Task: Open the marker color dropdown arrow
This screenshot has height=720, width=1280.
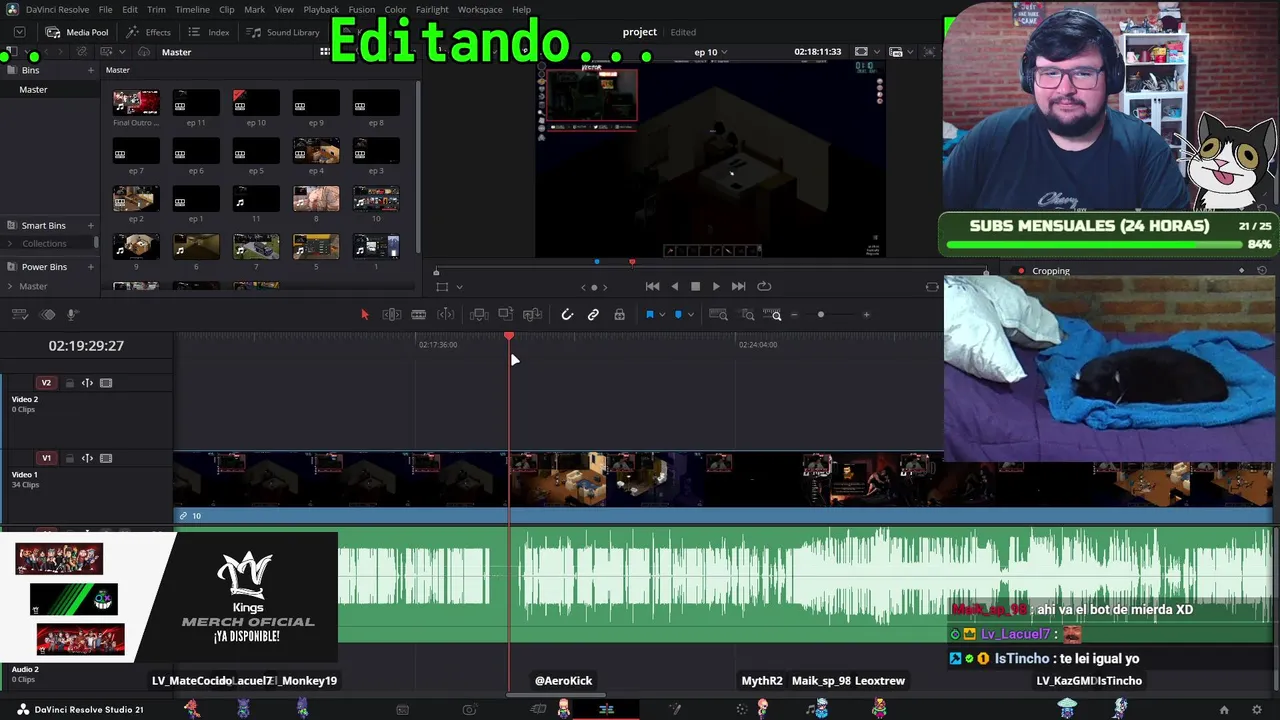Action: pyautogui.click(x=690, y=316)
